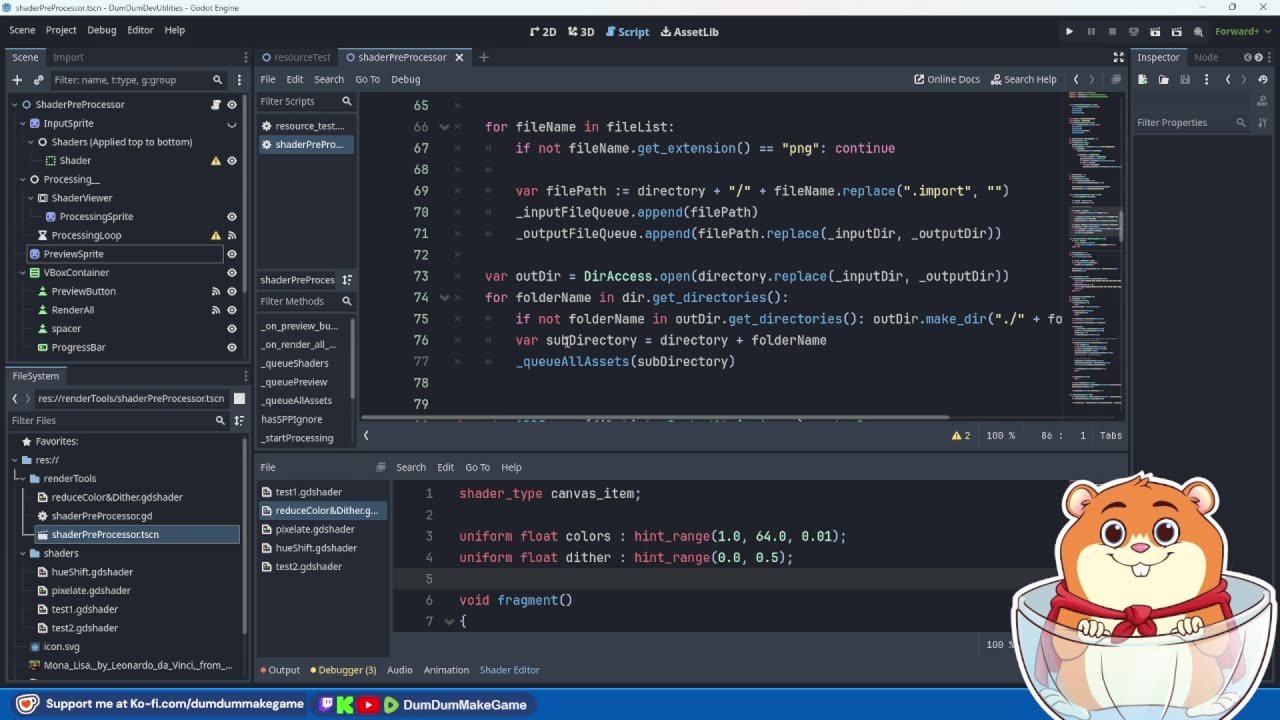Fold code block at line 66
The image size is (1280, 720).
(x=445, y=127)
